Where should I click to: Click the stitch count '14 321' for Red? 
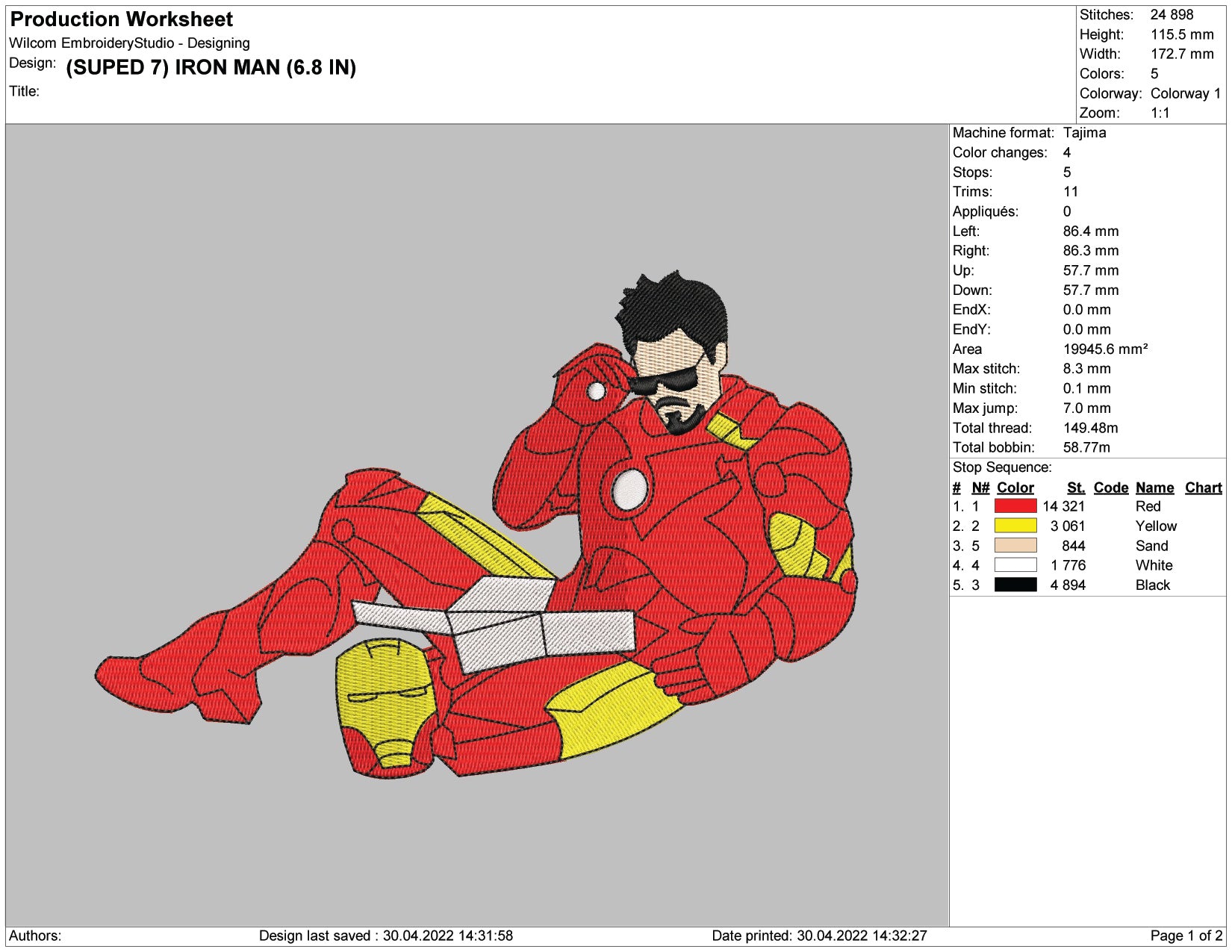tap(1063, 506)
